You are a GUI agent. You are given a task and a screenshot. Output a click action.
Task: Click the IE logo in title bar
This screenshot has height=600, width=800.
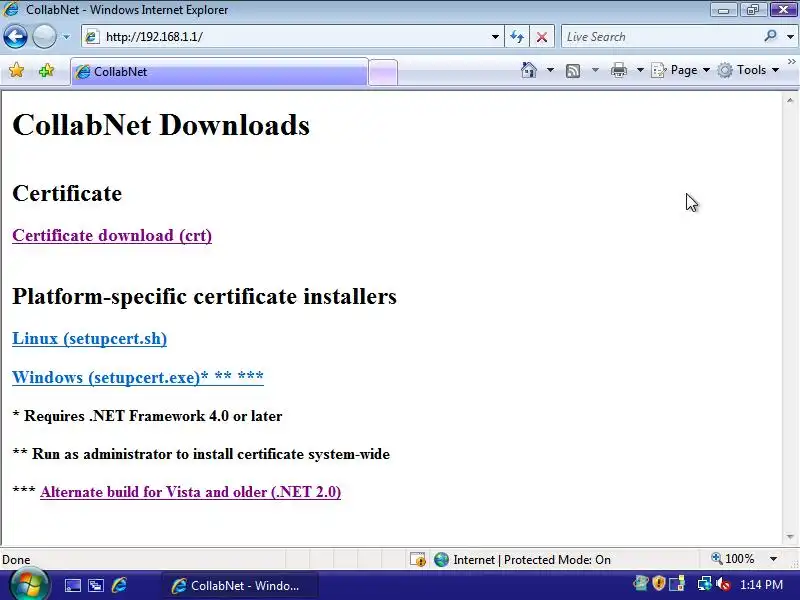tap(10, 9)
